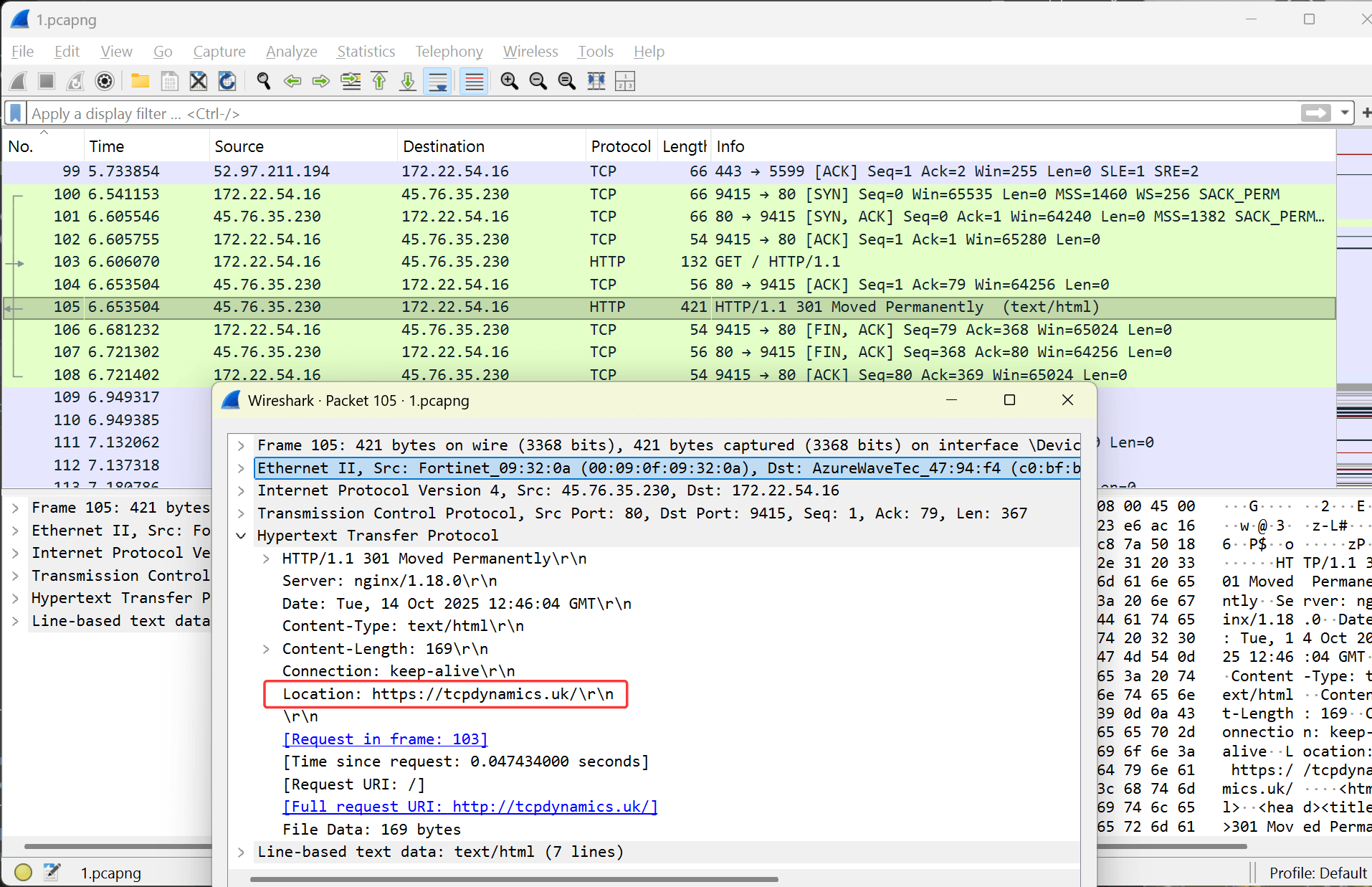Click the go to first packet icon
Image resolution: width=1372 pixels, height=887 pixels.
coord(379,82)
